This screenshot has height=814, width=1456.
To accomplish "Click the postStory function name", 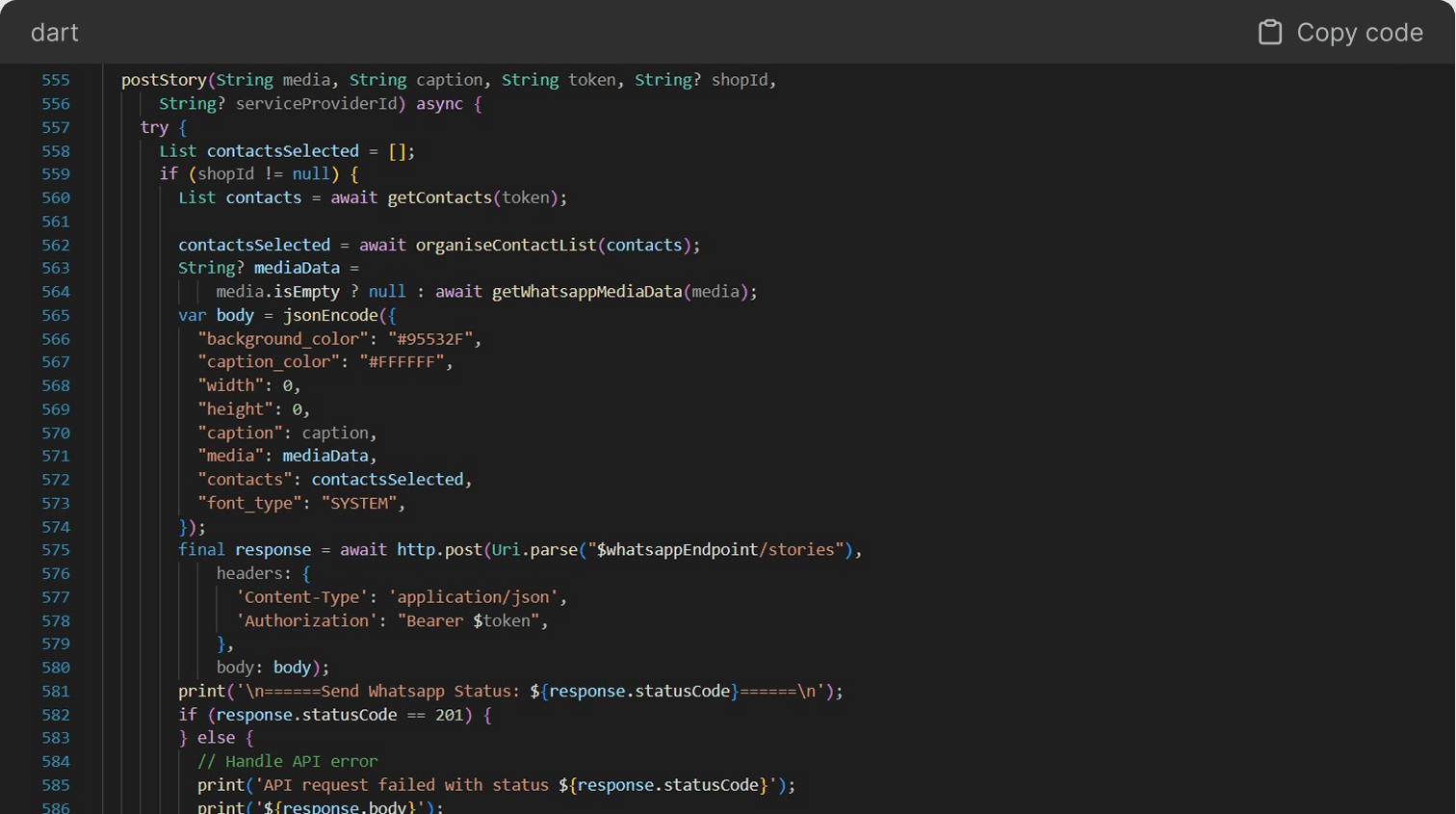I will tap(164, 80).
